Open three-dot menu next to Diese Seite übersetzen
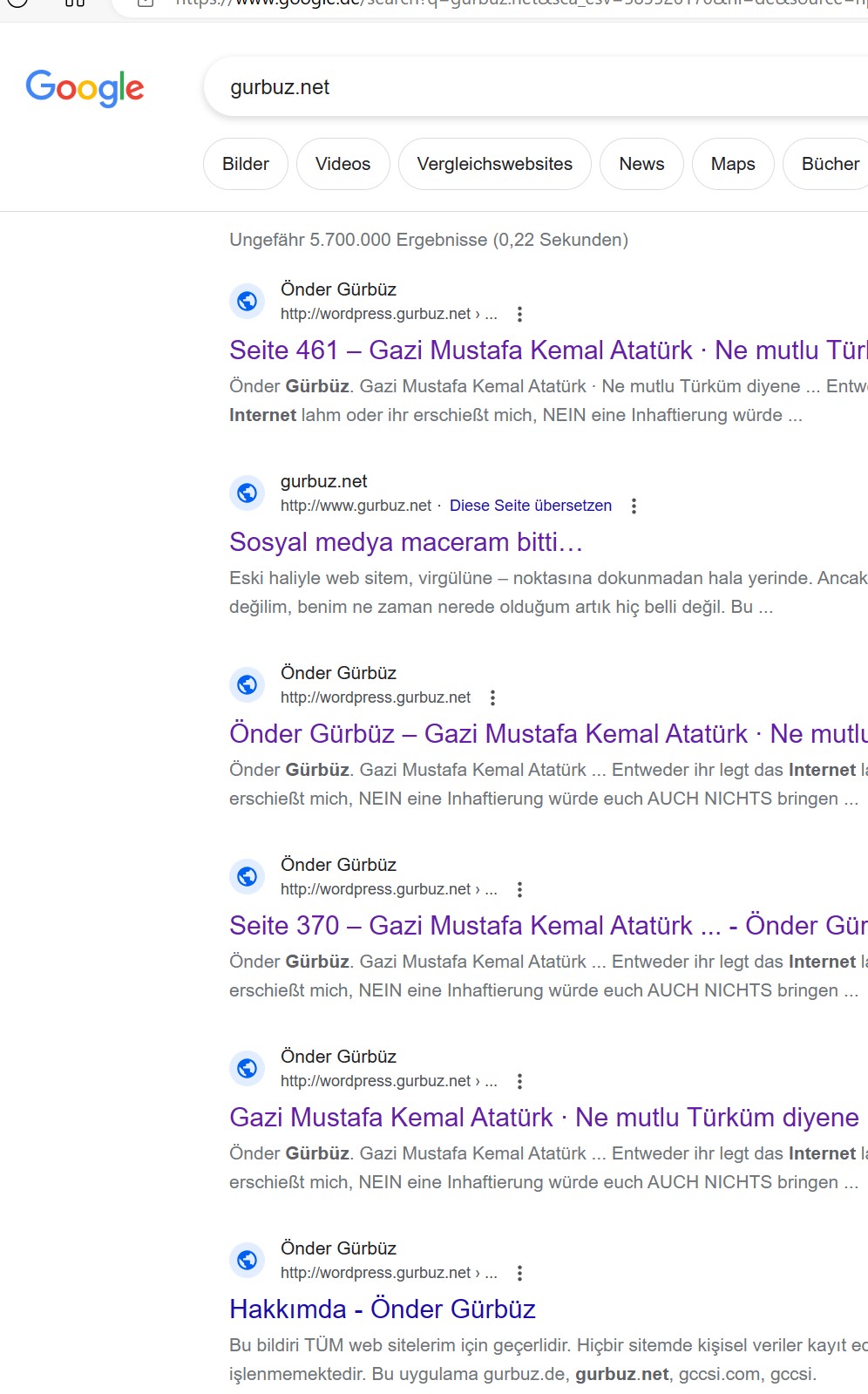 pyautogui.click(x=634, y=506)
